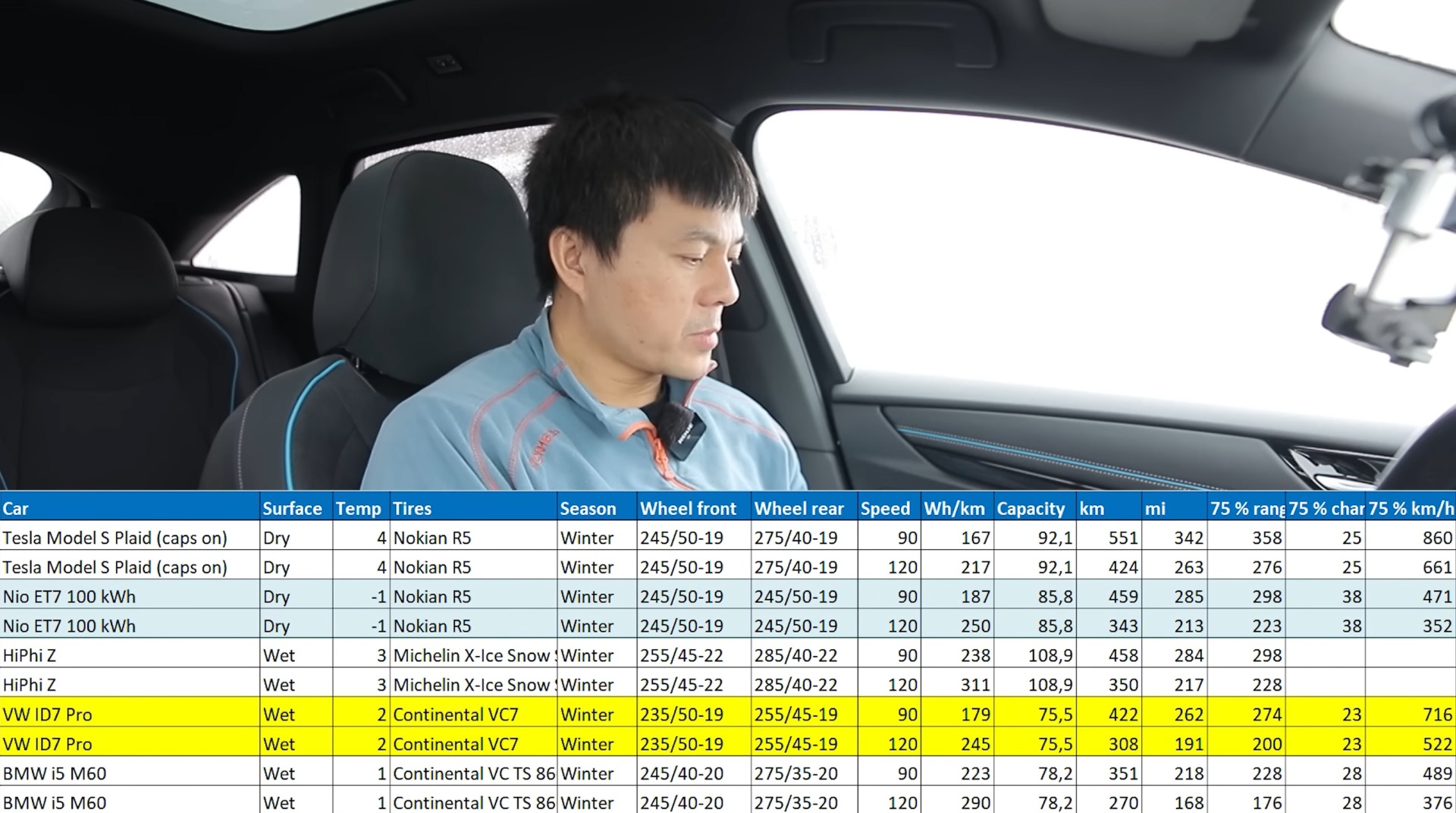This screenshot has width=1456, height=813.
Task: Click charging speed value 716
Action: point(1437,714)
